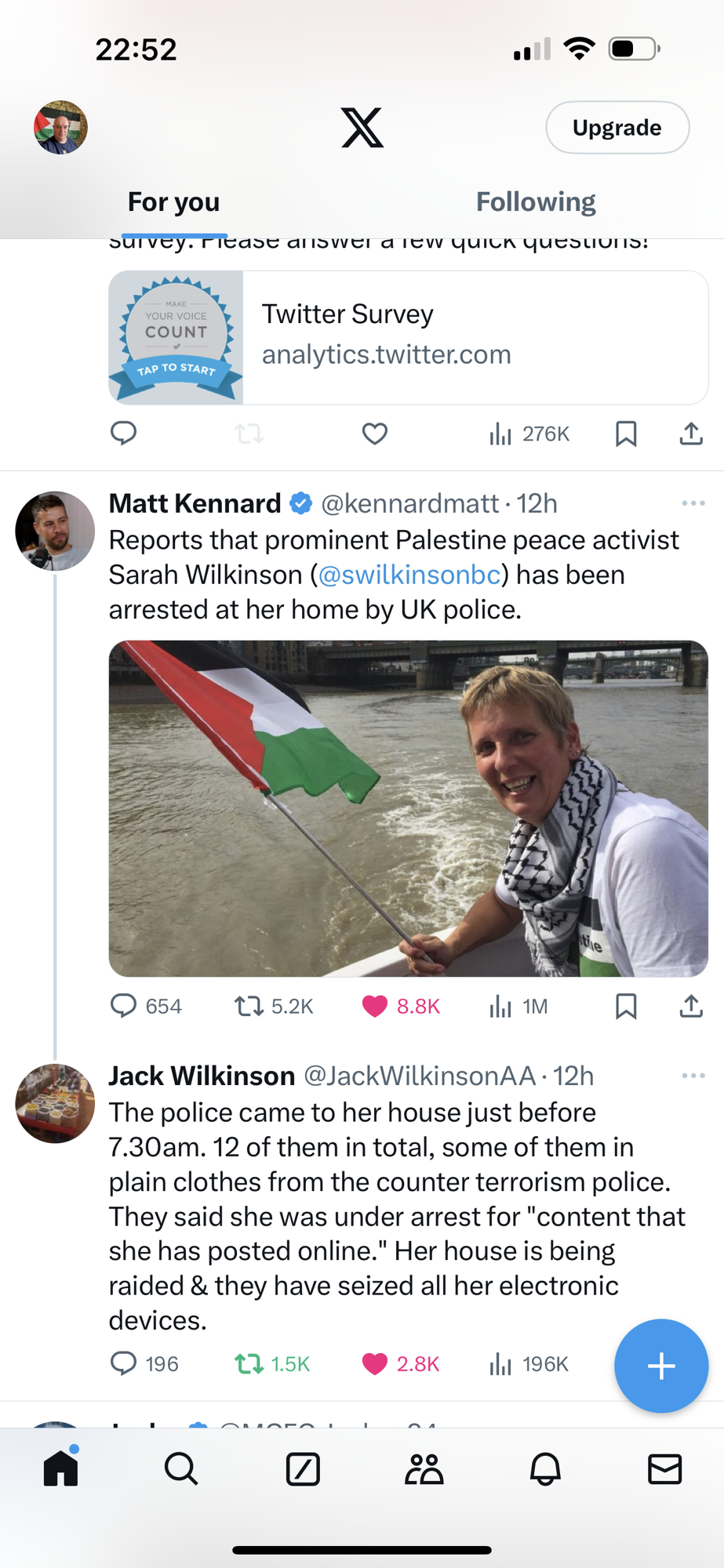The width and height of the screenshot is (724, 1568).
Task: Open the Grok slash icon tab
Action: click(x=303, y=1468)
